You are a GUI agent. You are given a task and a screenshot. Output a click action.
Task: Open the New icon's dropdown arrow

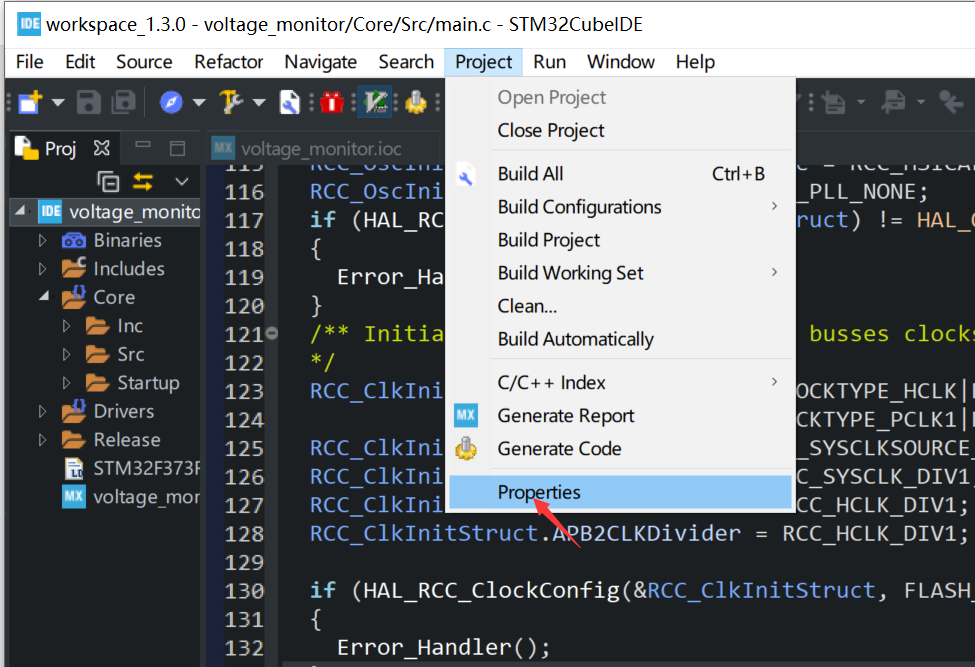[57, 101]
